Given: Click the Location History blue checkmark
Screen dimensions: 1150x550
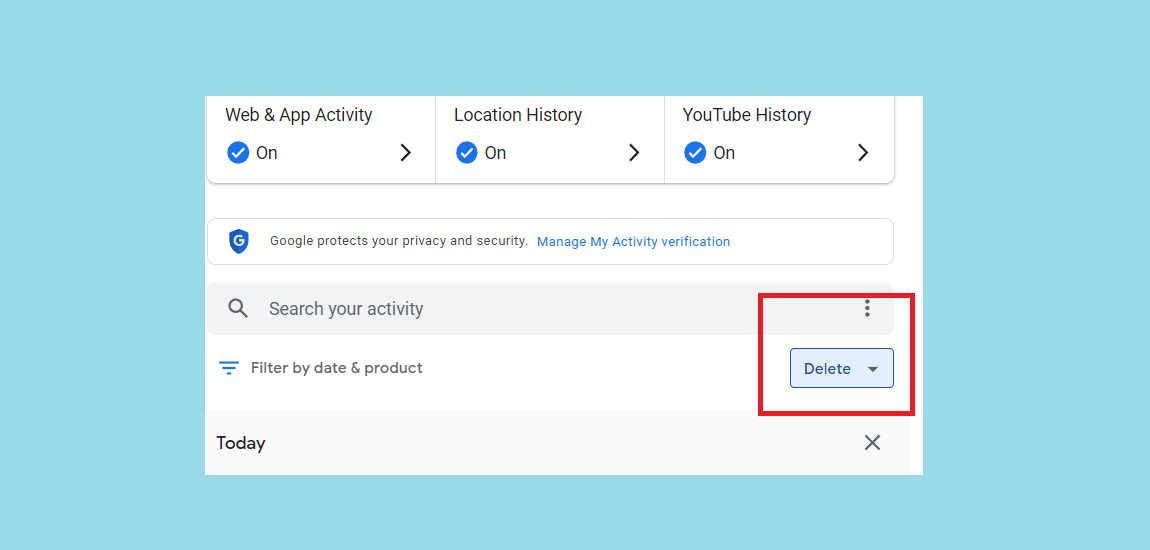Looking at the screenshot, I should click(x=466, y=153).
